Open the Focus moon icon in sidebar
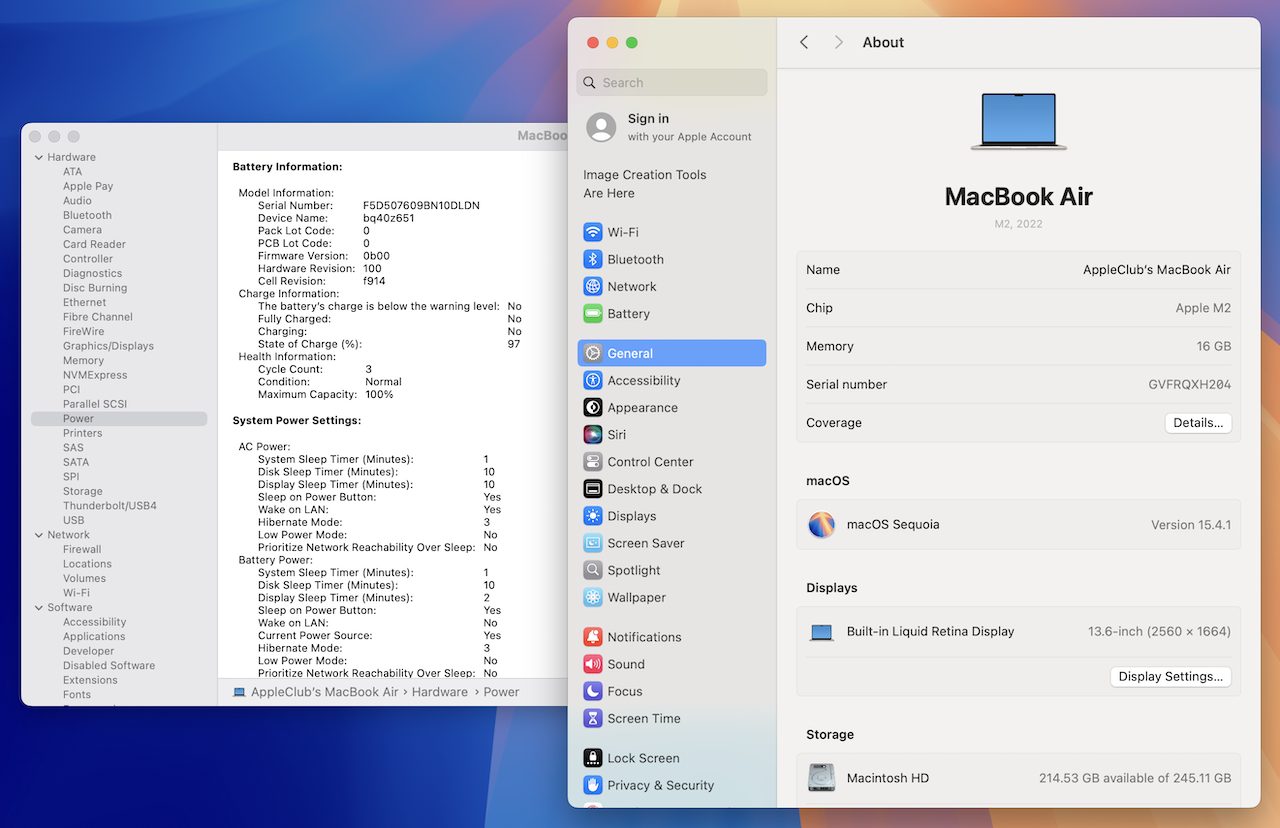1280x828 pixels. click(593, 691)
